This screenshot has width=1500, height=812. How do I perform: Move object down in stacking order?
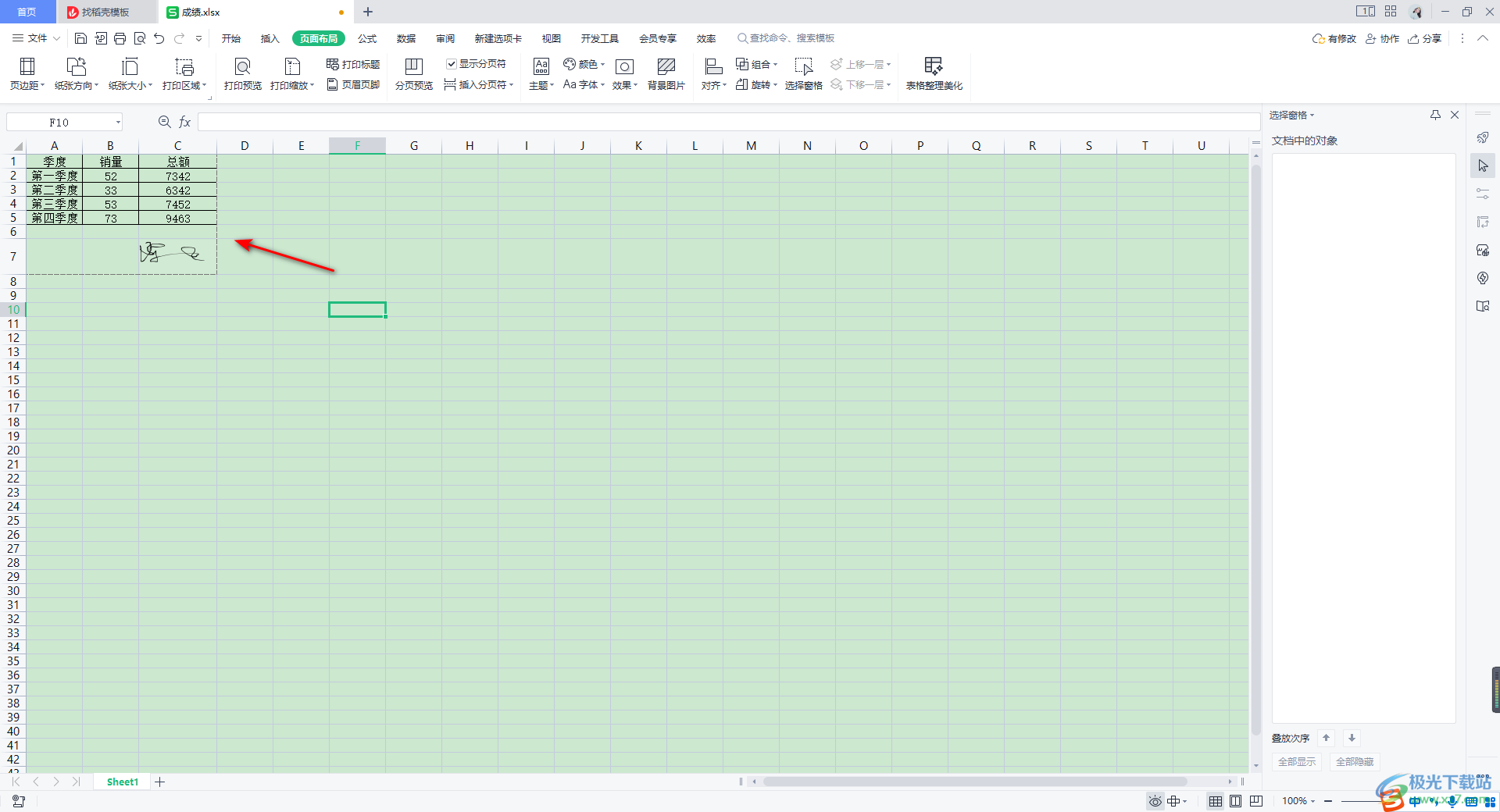(1352, 738)
